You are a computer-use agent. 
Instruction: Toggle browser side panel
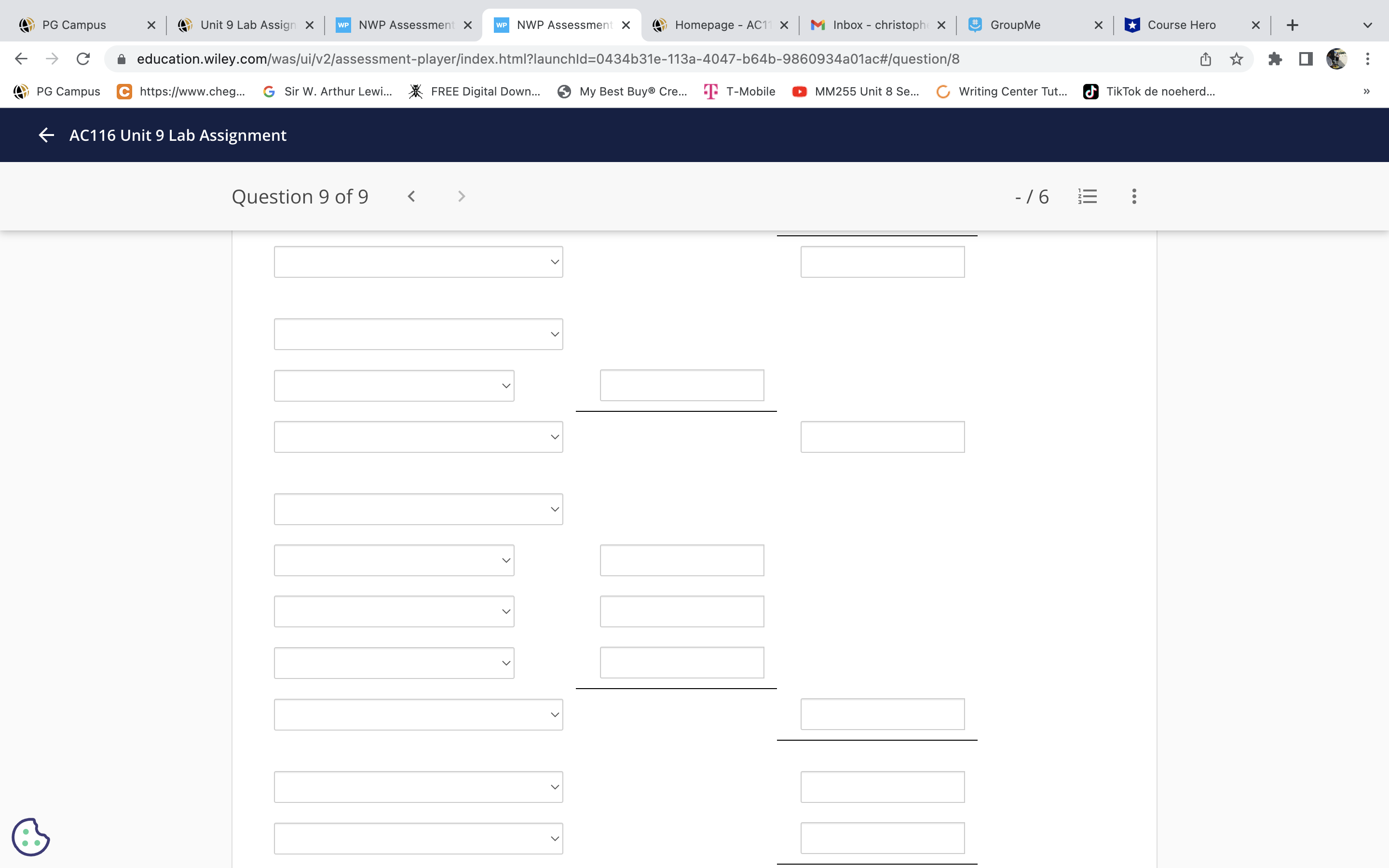[x=1306, y=59]
